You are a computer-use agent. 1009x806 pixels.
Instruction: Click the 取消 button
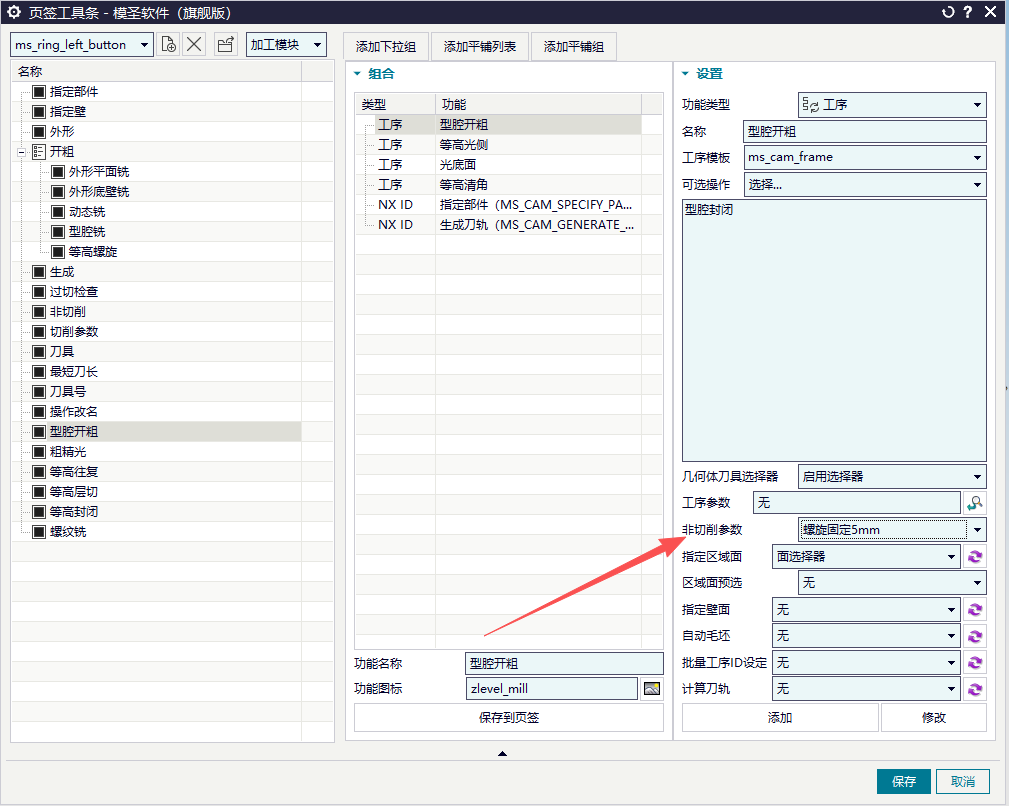[963, 782]
